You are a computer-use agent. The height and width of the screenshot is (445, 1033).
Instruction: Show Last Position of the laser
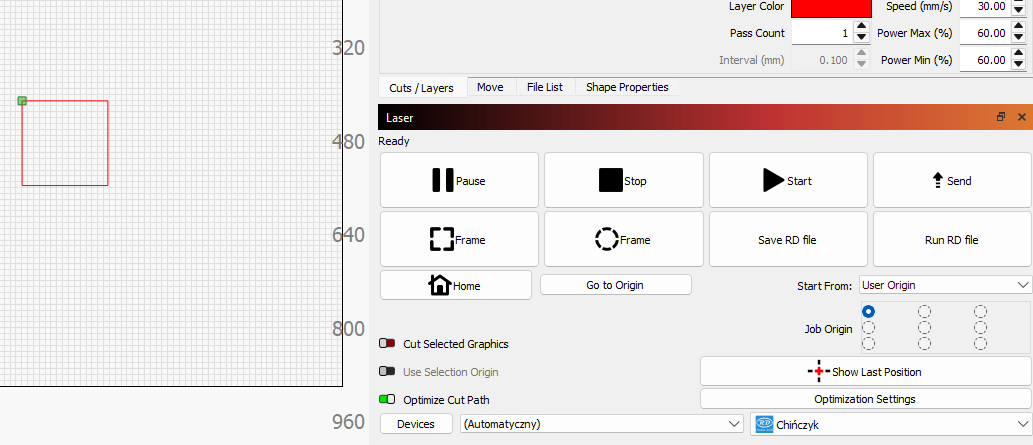(x=866, y=371)
